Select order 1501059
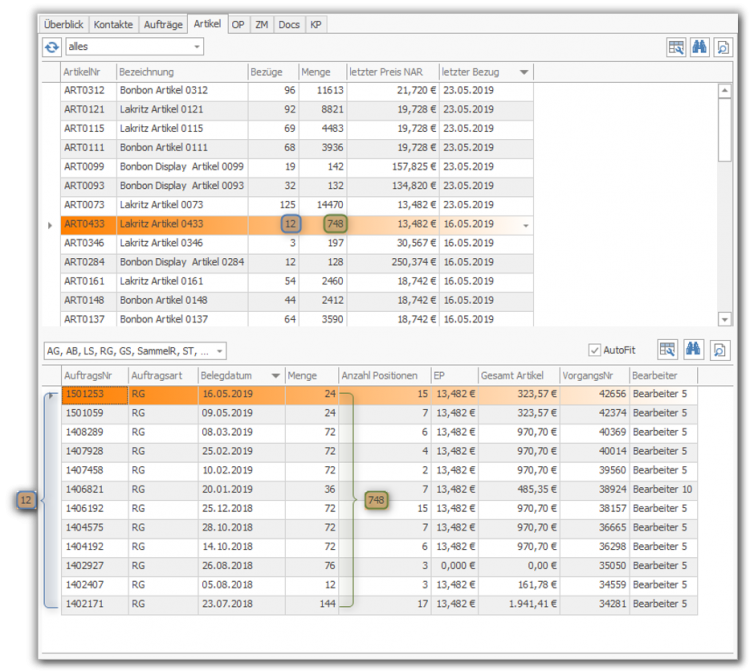The height and width of the screenshot is (672, 750). 379,414
